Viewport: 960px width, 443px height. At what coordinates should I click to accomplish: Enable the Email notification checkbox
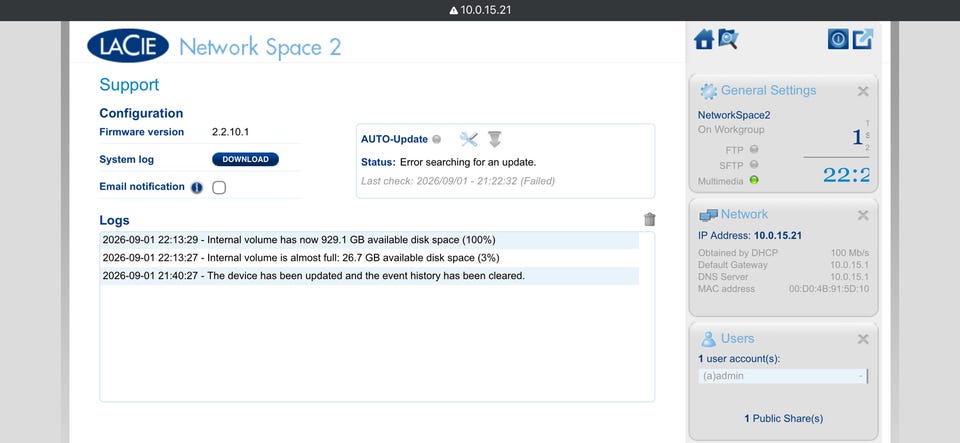(219, 188)
